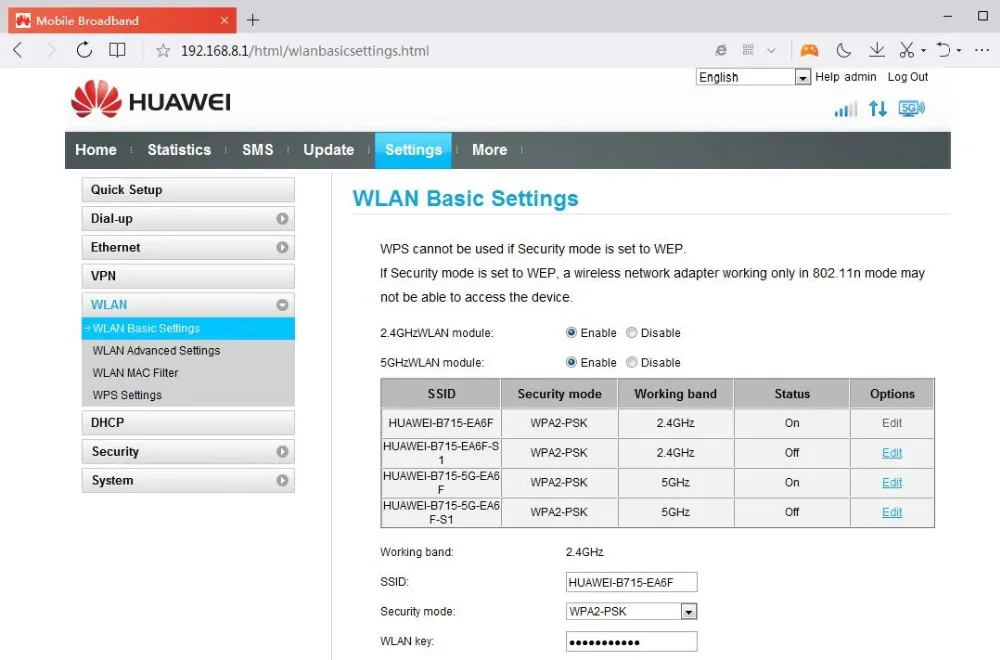Click the 5G WLAN status icon

point(911,108)
